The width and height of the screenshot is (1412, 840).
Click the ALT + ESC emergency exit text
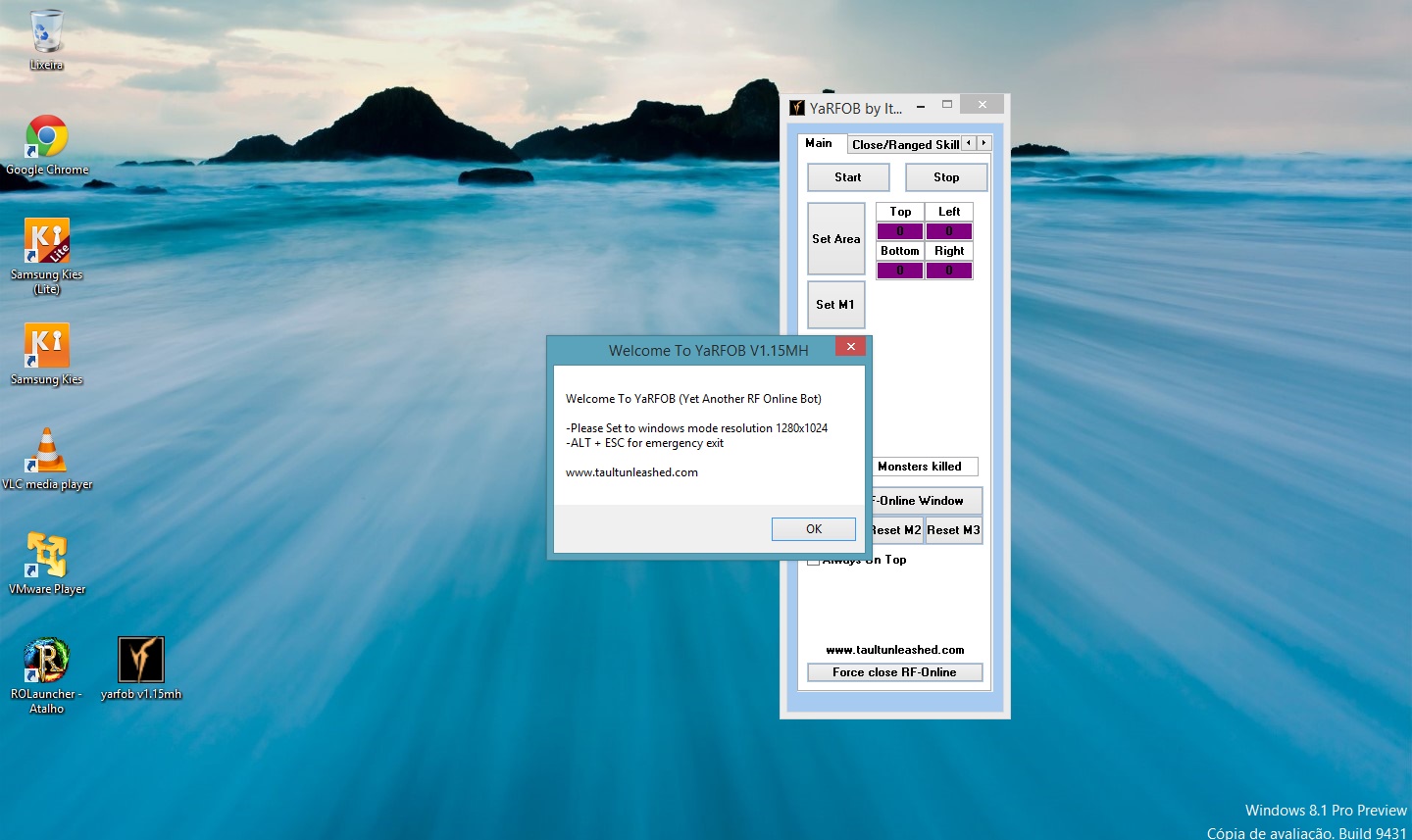click(x=644, y=443)
